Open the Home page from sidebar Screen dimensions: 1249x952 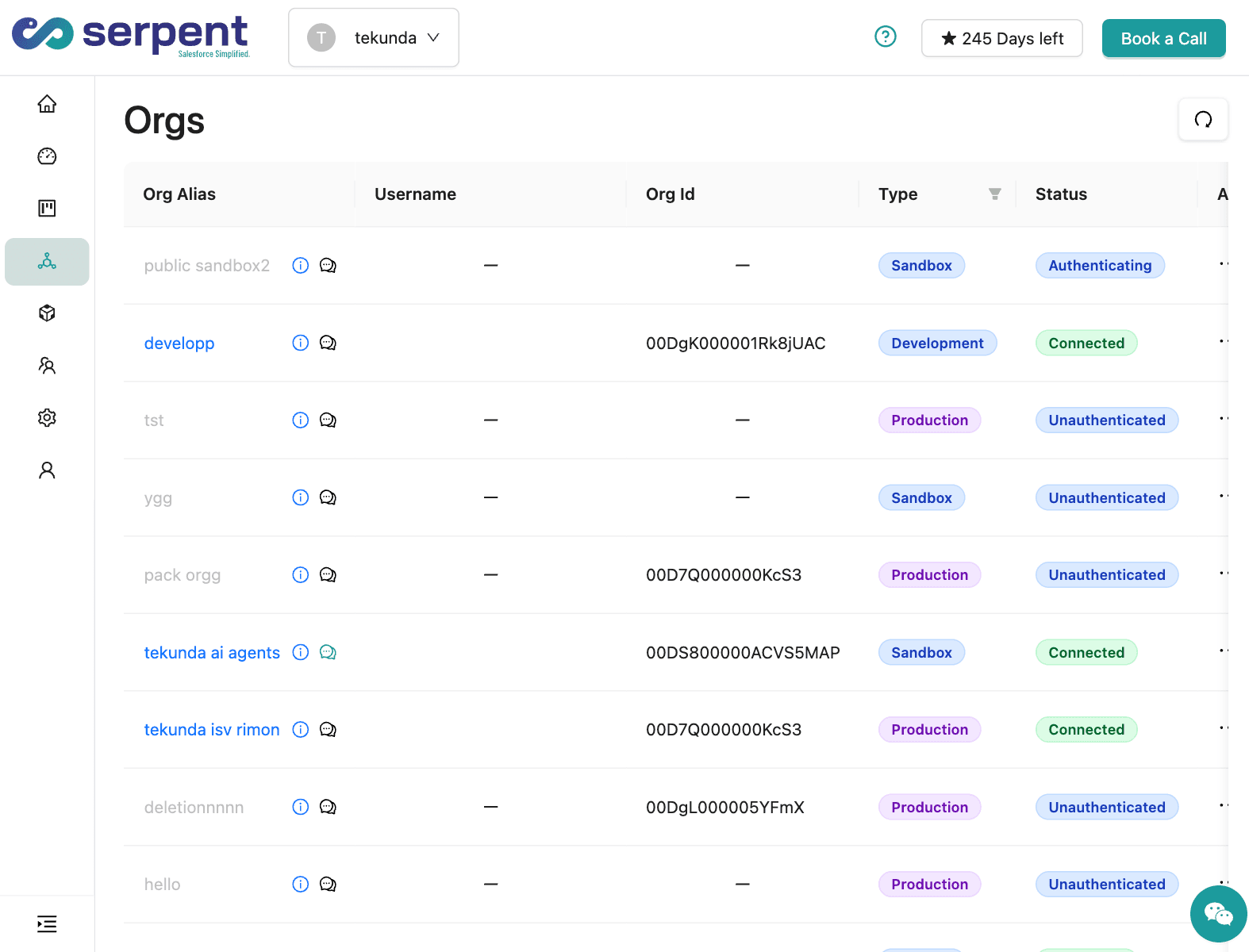[47, 104]
